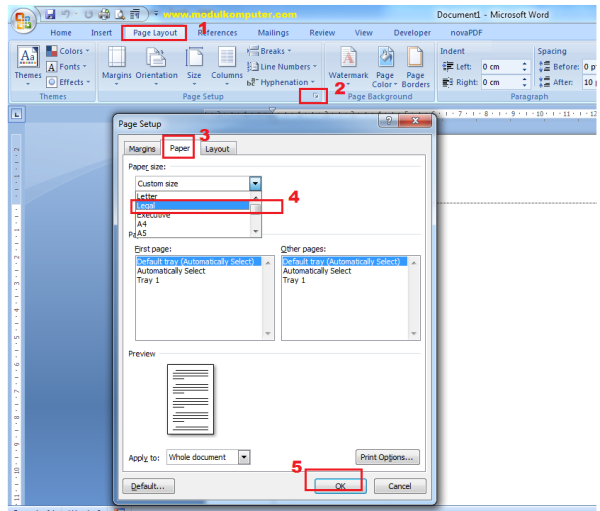The height and width of the screenshot is (511, 600).
Task: Open the Apply to dropdown
Action: click(x=244, y=457)
